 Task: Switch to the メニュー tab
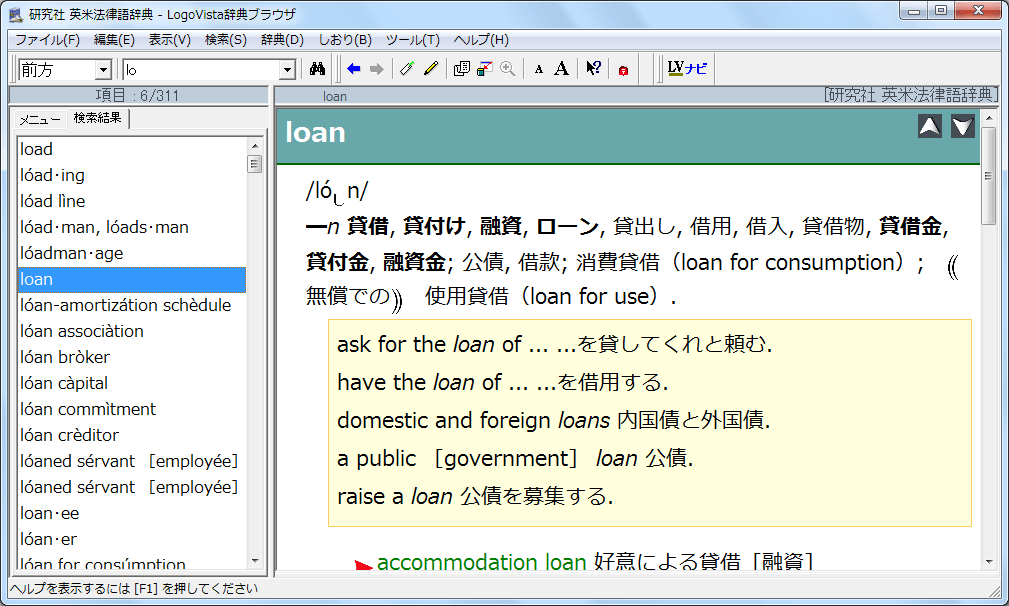click(x=40, y=120)
